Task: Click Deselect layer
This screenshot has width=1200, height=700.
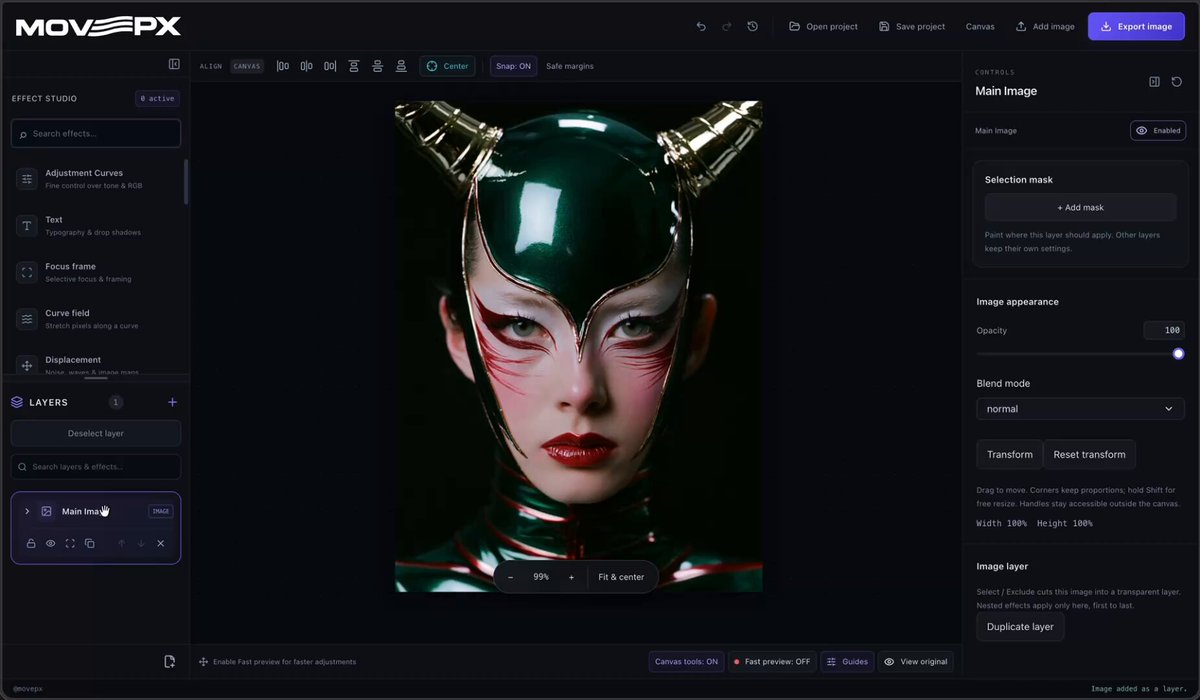Action: pyautogui.click(x=96, y=433)
